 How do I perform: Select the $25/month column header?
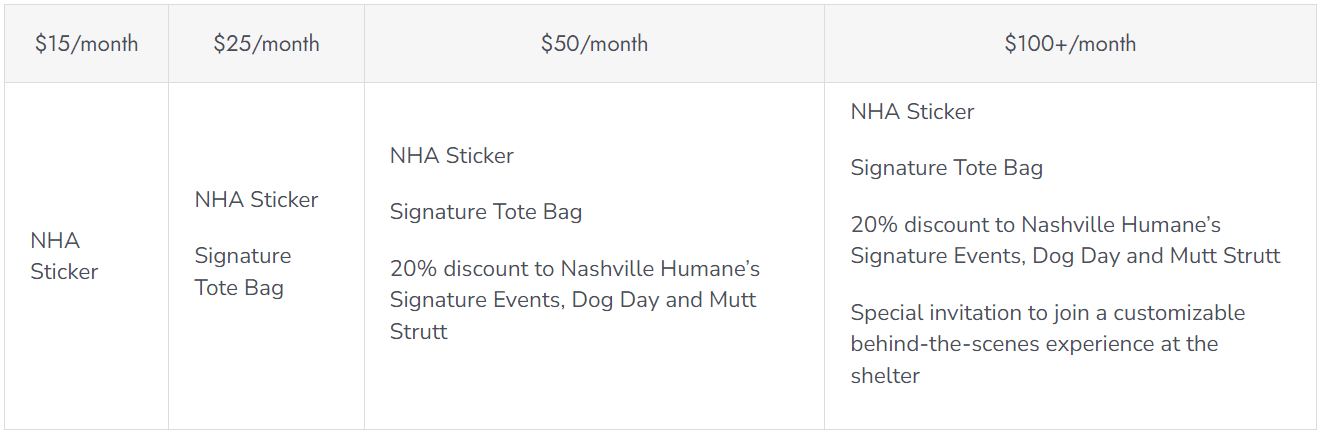pyautogui.click(x=266, y=44)
